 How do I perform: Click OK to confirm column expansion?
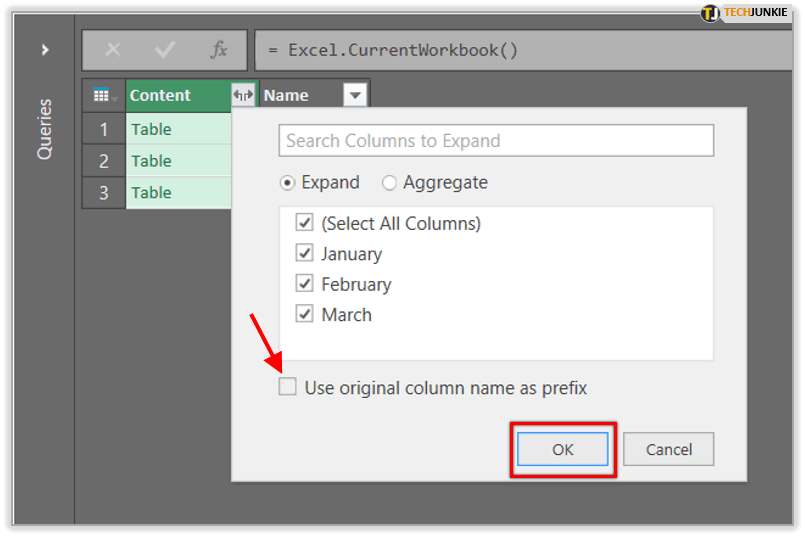[563, 450]
